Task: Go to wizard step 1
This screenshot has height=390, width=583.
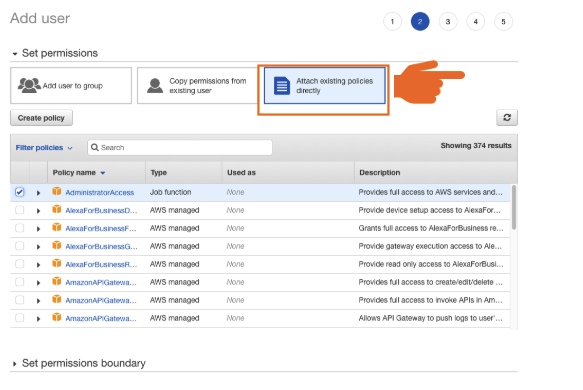Action: point(392,22)
